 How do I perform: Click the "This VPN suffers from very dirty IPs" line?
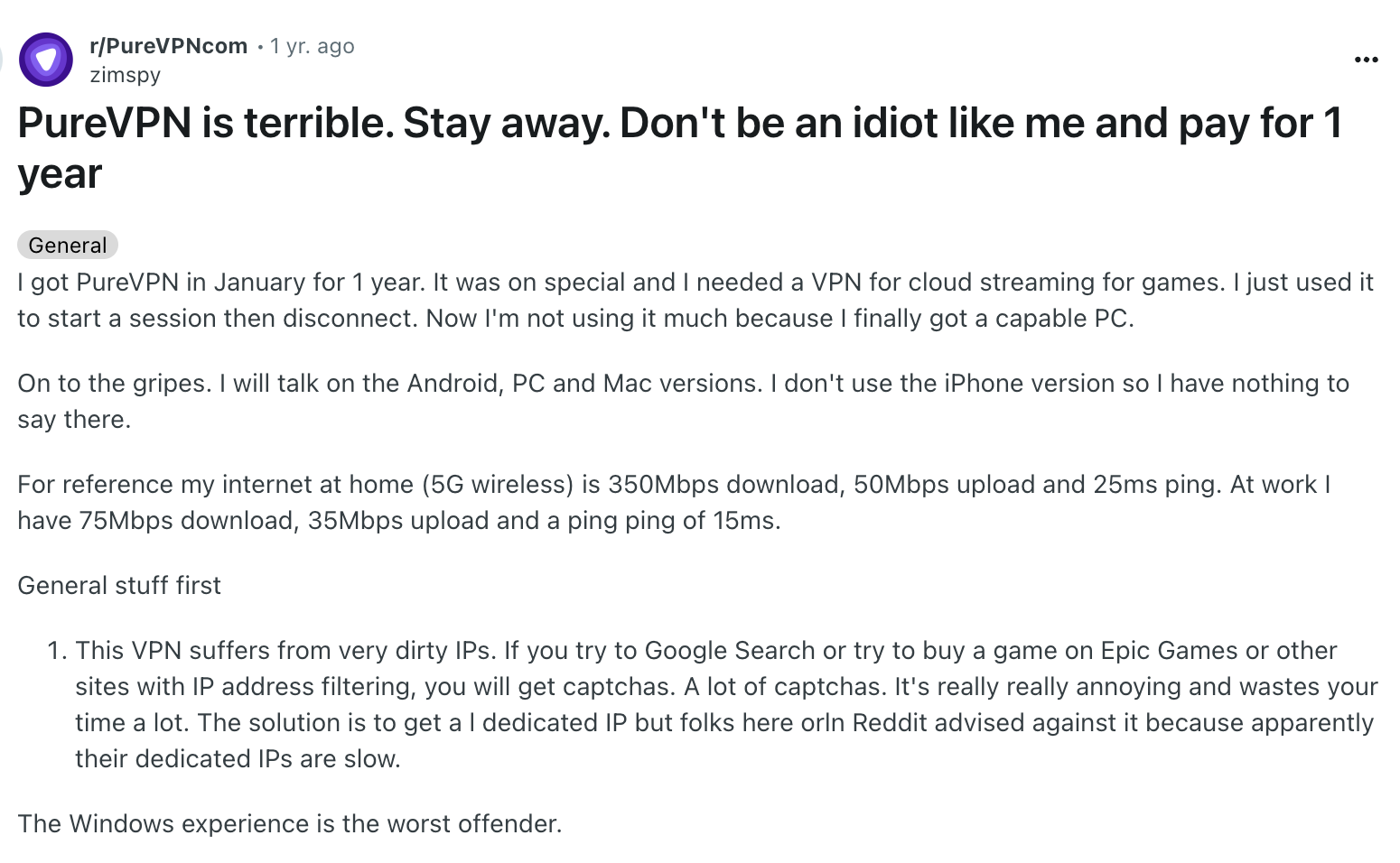click(706, 650)
